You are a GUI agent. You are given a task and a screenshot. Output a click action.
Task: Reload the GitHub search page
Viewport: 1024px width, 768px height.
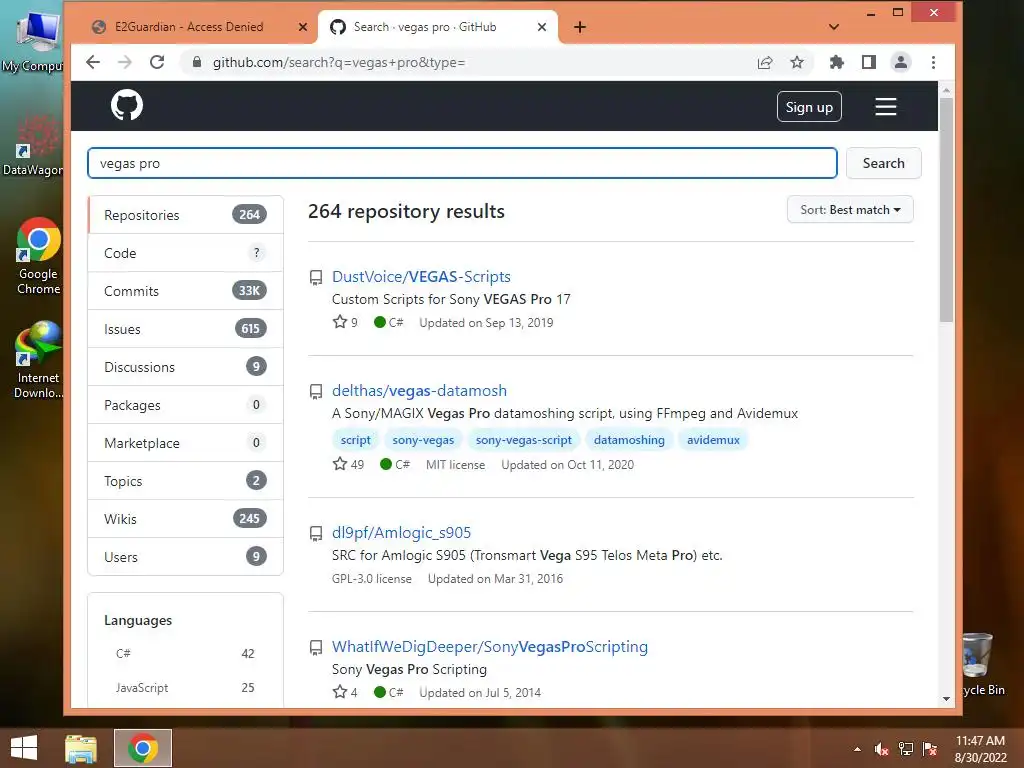(157, 62)
